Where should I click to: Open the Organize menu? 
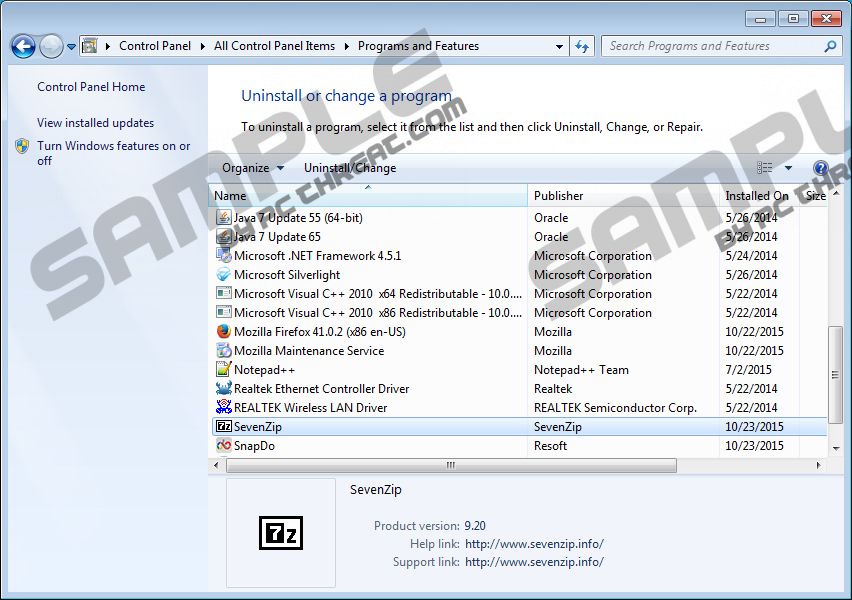click(253, 168)
